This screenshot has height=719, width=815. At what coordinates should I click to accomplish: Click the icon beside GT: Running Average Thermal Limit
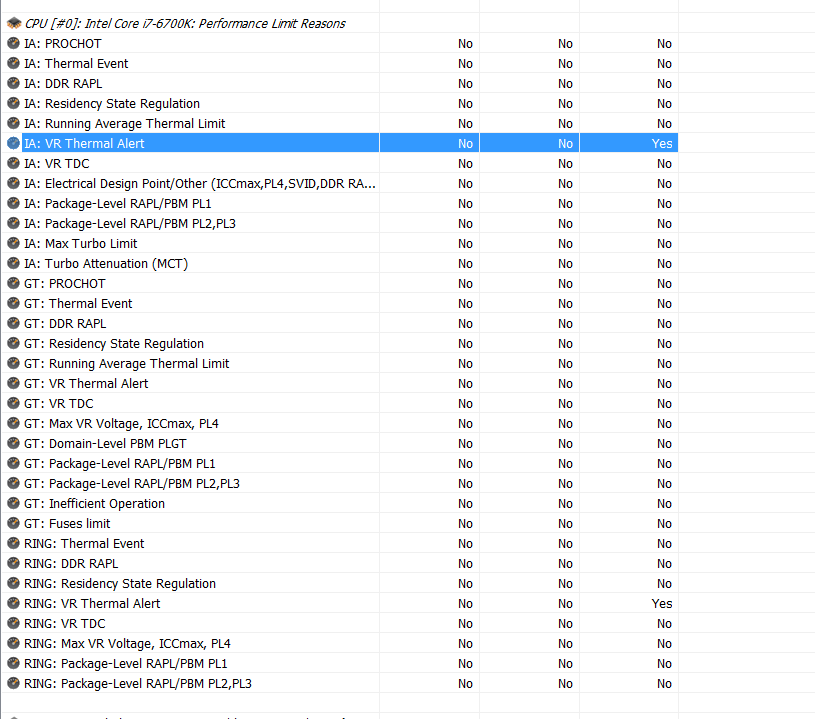click(x=14, y=363)
